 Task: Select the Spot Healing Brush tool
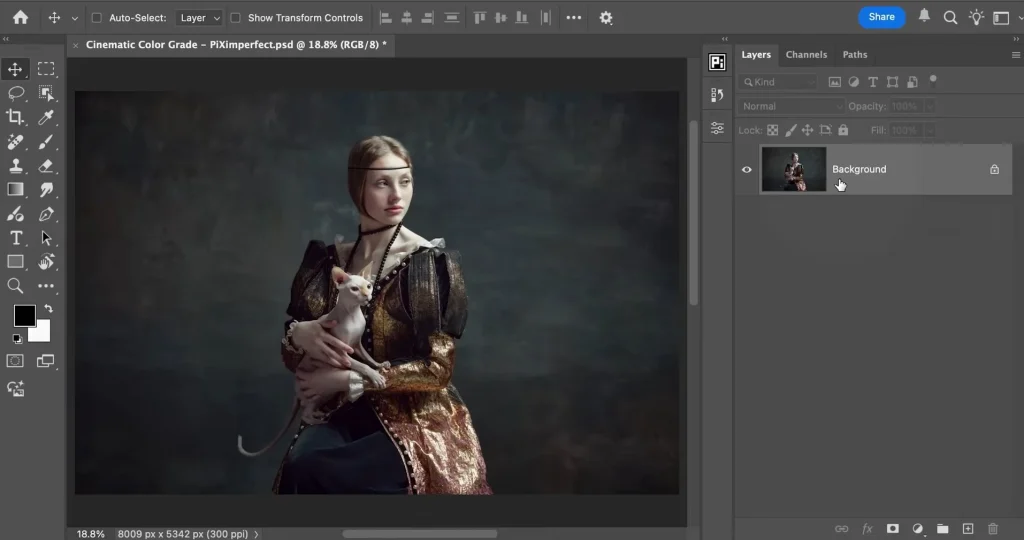15,142
